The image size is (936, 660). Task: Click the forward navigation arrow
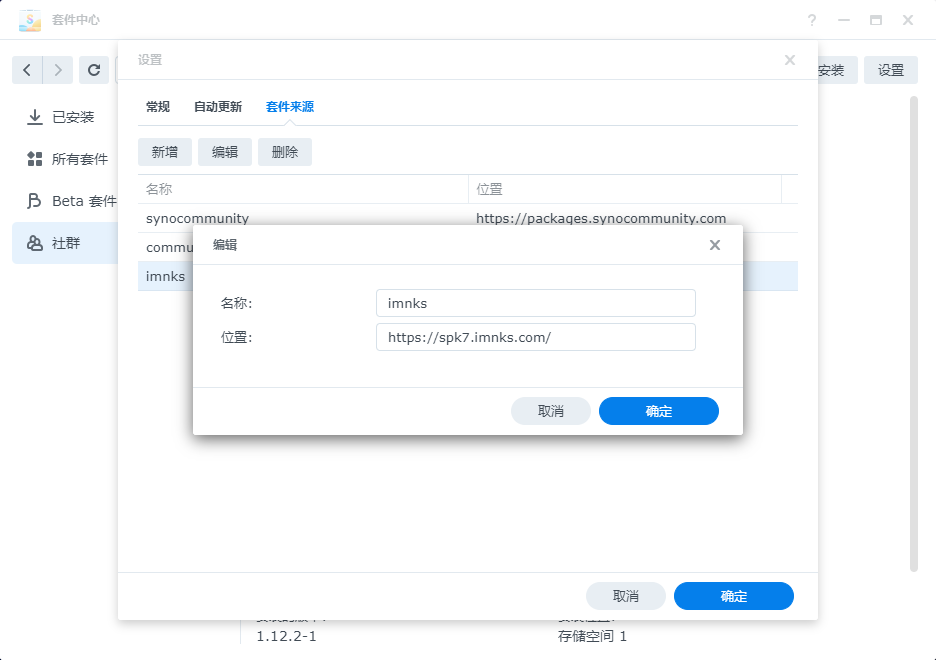point(58,70)
